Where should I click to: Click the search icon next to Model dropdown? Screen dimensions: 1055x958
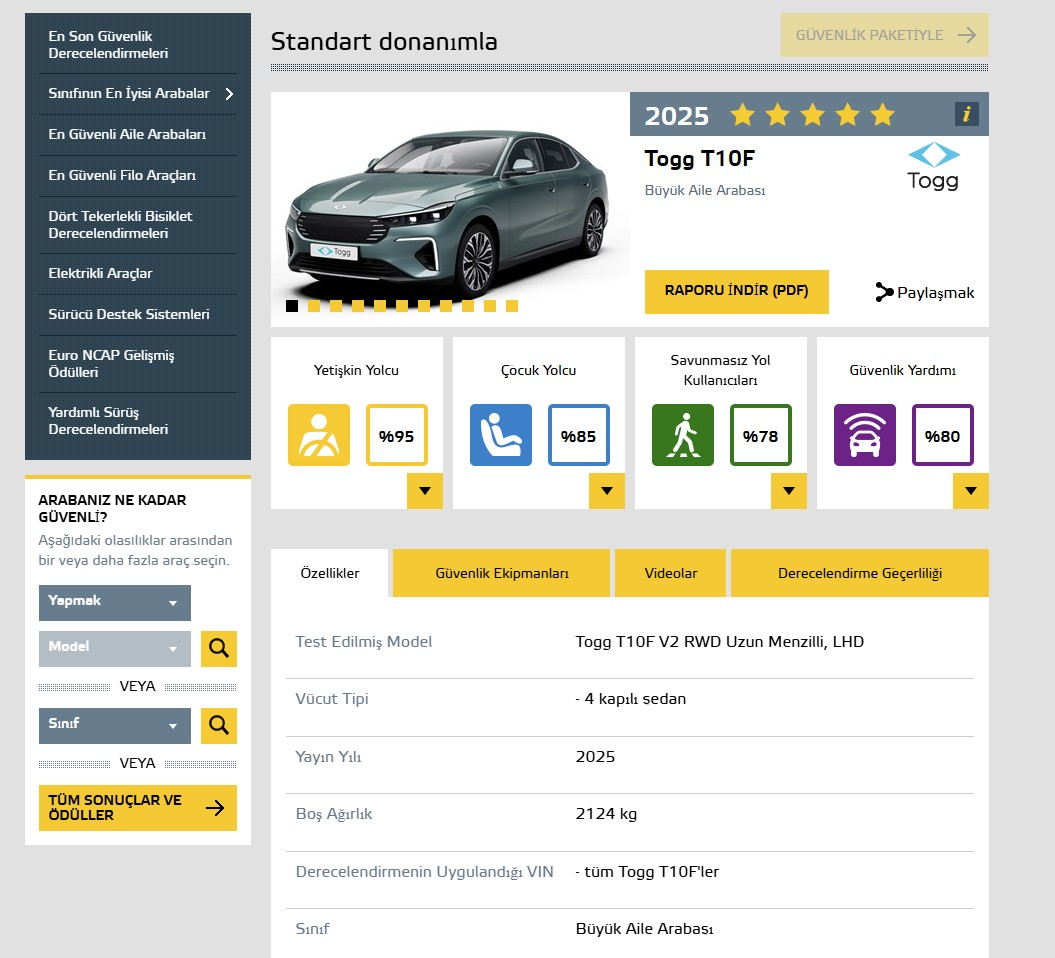(219, 649)
